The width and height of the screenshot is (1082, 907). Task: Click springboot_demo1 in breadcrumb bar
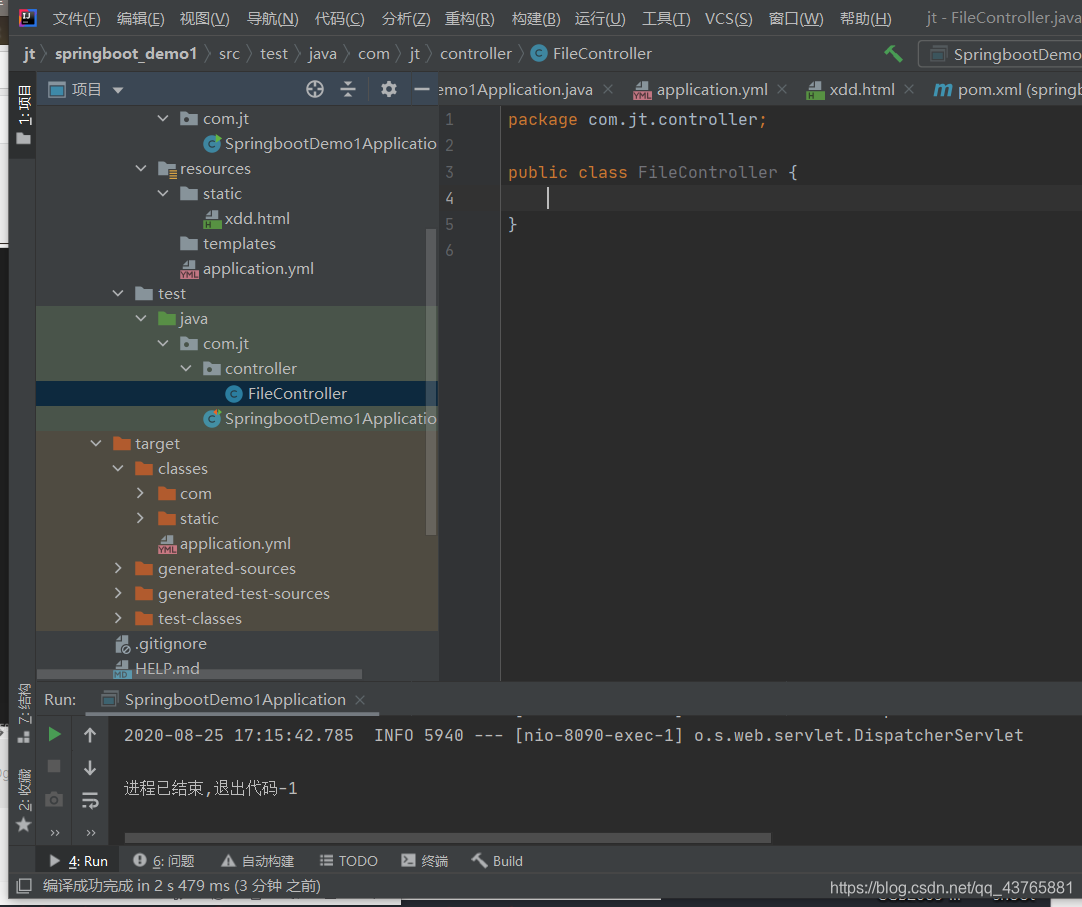126,54
